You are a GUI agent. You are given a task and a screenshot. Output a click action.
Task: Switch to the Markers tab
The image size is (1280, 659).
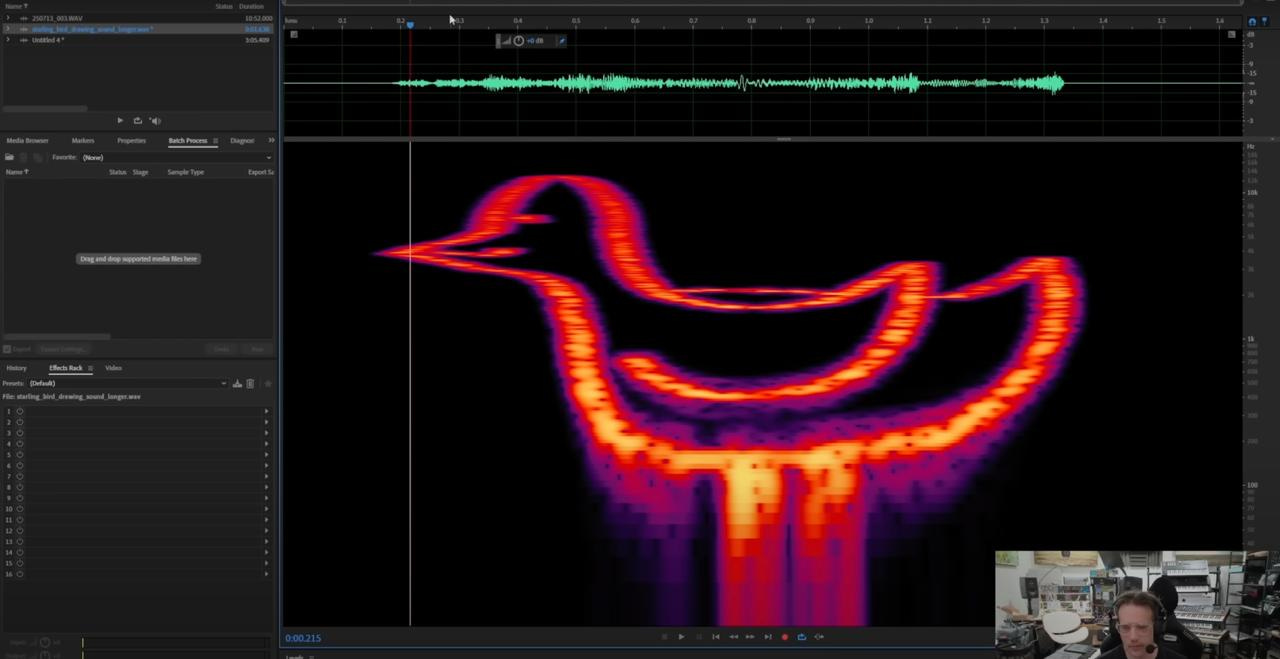pos(83,141)
